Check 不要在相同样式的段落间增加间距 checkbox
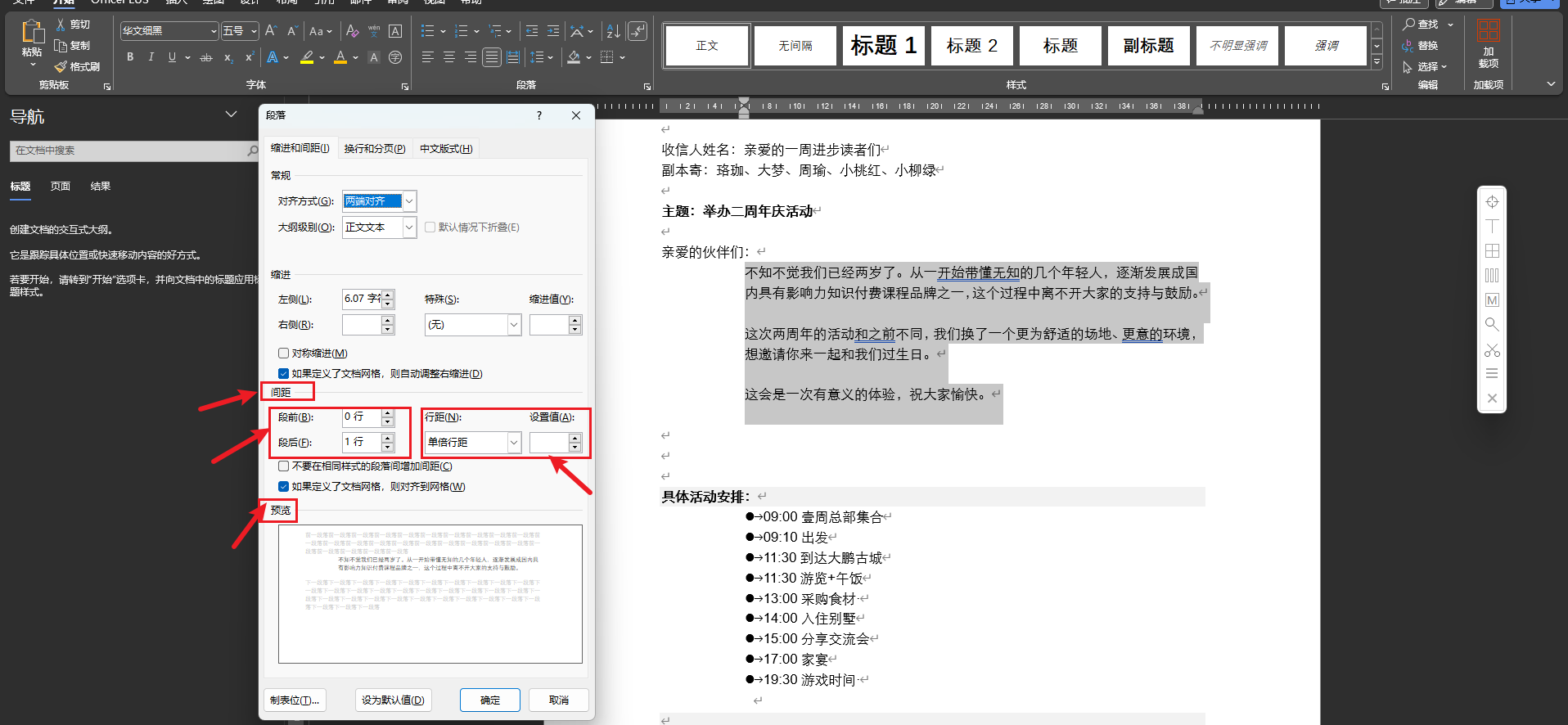The height and width of the screenshot is (725, 1568). tap(283, 466)
